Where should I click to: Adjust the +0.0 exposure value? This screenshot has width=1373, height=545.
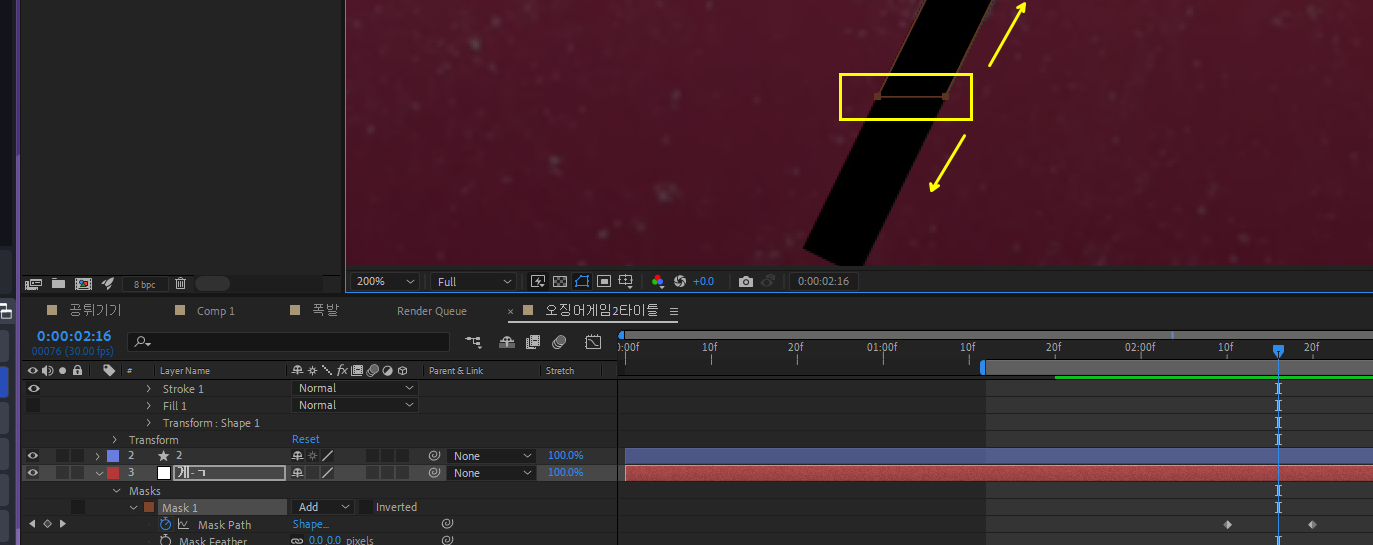(703, 281)
